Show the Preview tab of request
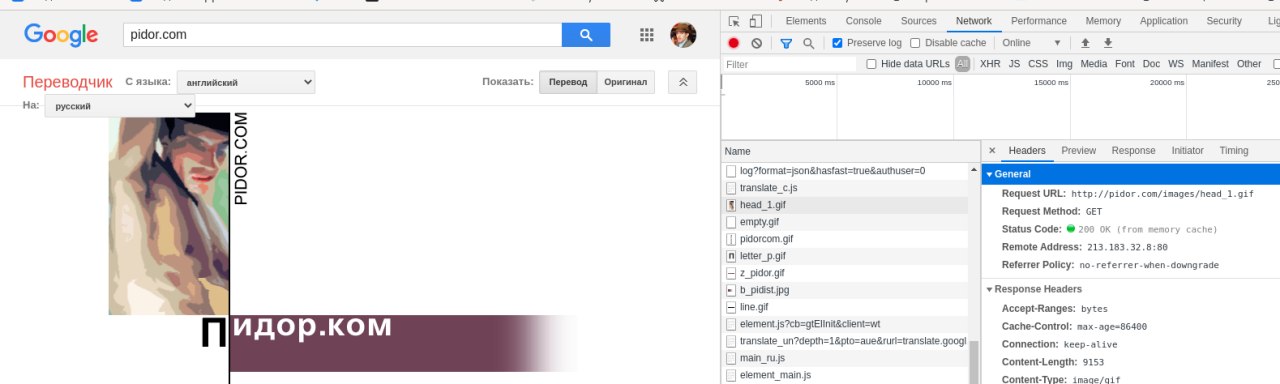1280x384 pixels. [x=1079, y=151]
